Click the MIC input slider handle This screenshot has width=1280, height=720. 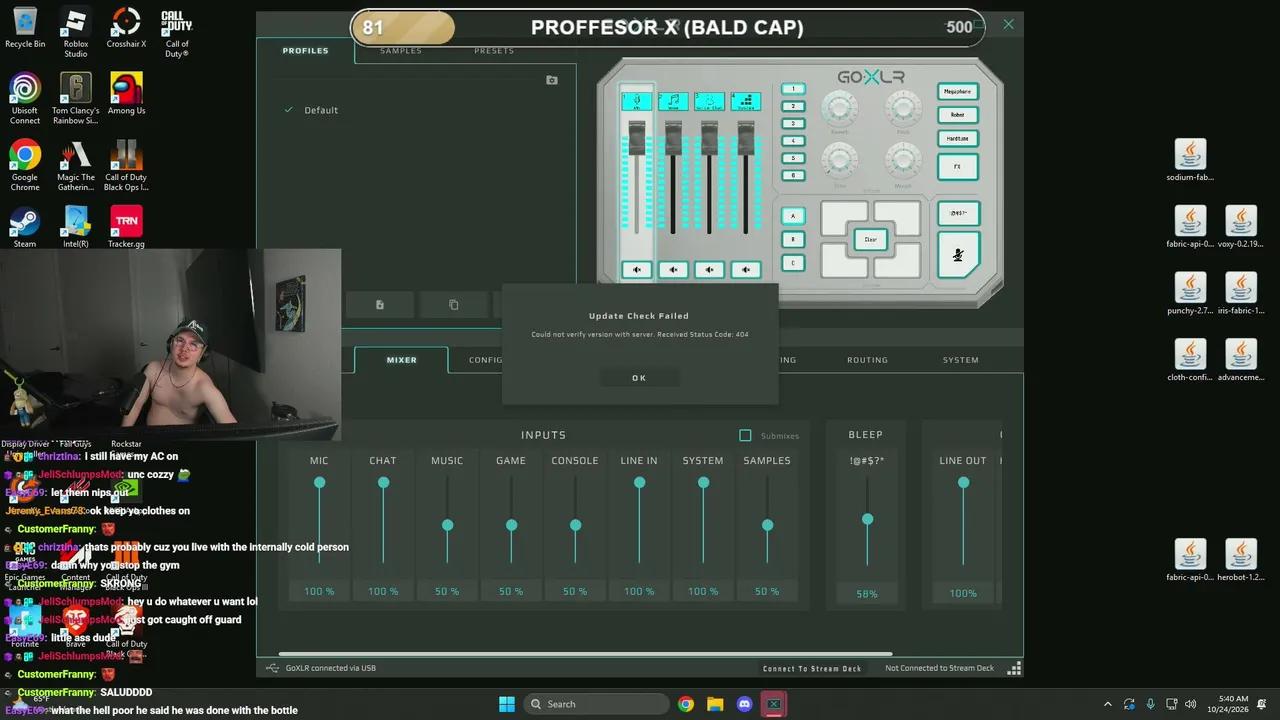pos(319,483)
